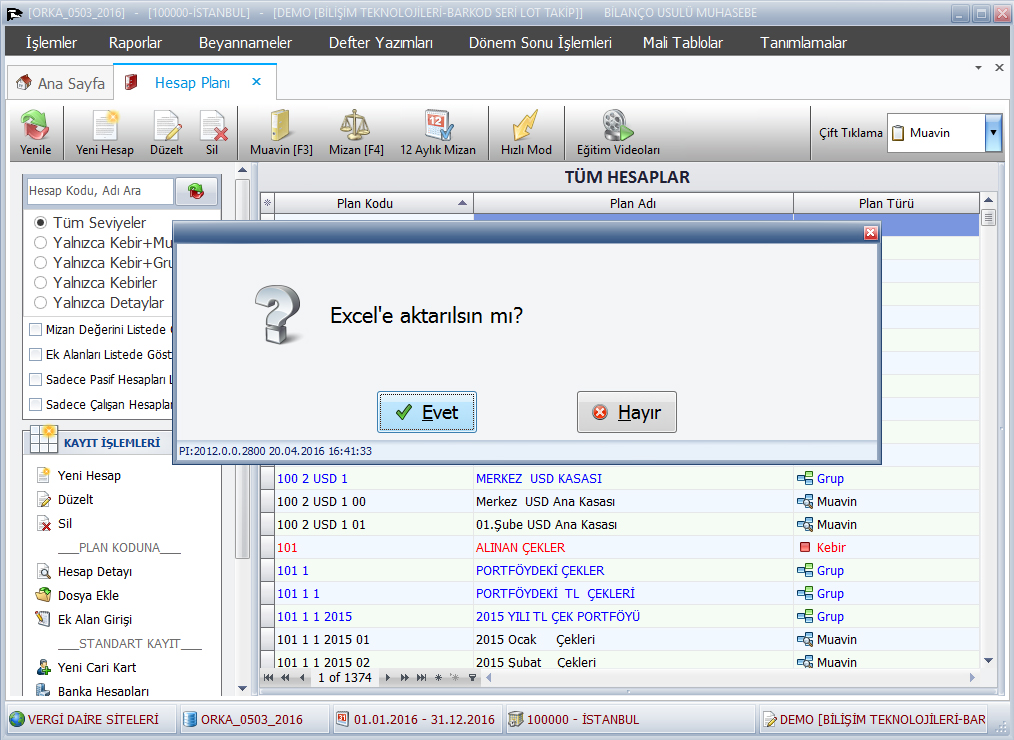Click the grid asterisk selector header
Image resolution: width=1014 pixels, height=740 pixels.
coord(267,203)
